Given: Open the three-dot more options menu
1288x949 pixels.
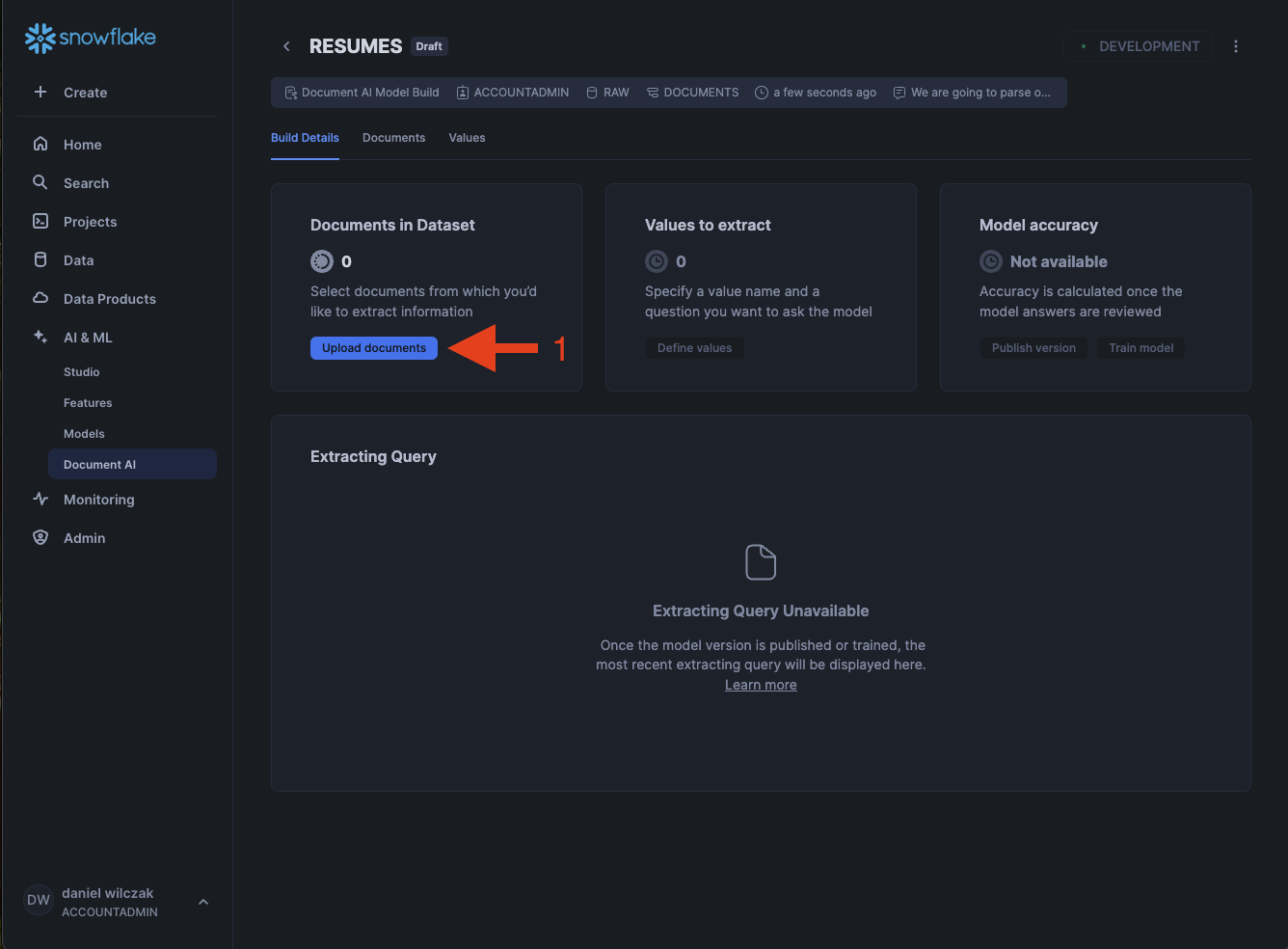Looking at the screenshot, I should point(1235,46).
